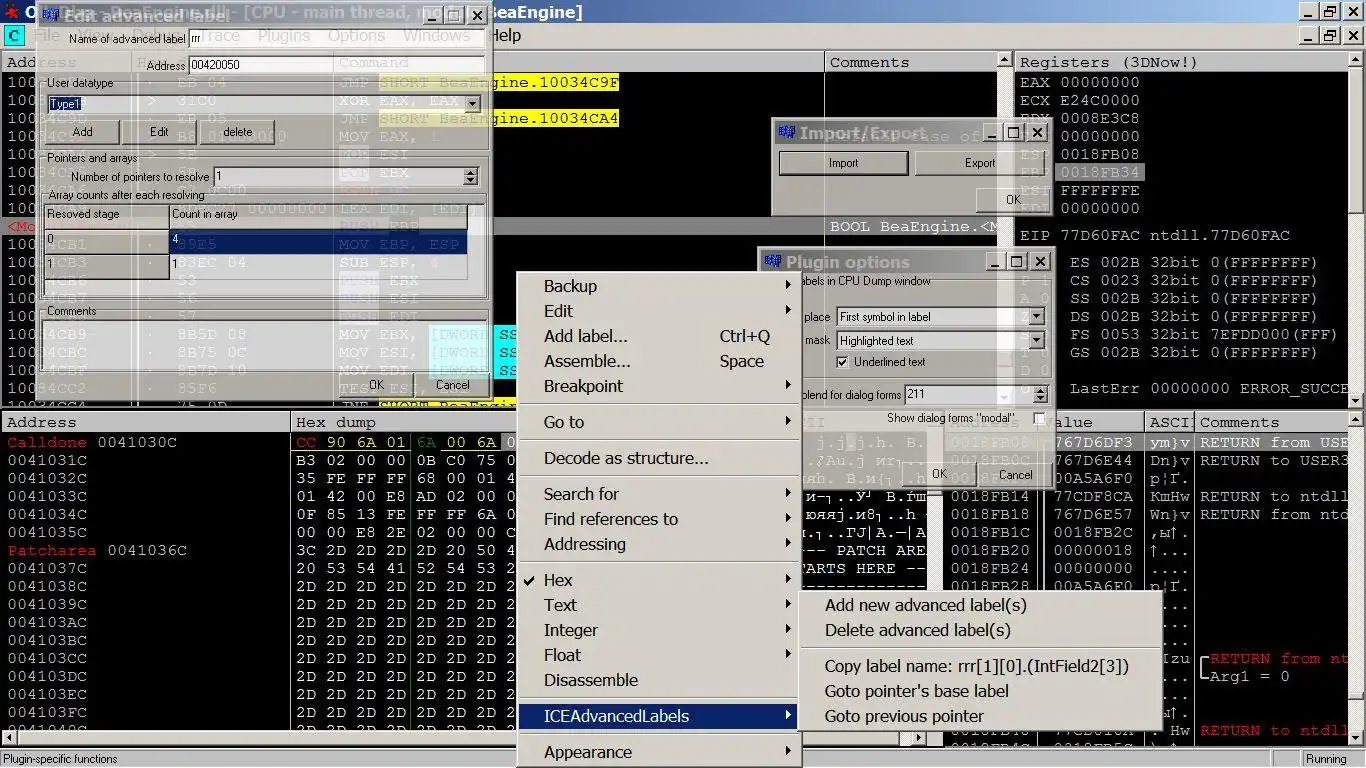Choose the Text dump format entry
Screen dimensions: 1366x768
[x=660, y=605]
